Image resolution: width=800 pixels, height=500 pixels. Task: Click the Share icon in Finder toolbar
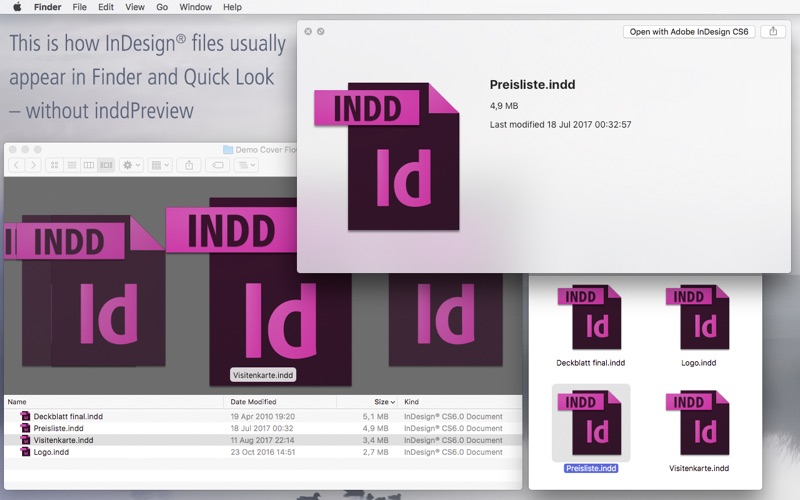pyautogui.click(x=189, y=165)
